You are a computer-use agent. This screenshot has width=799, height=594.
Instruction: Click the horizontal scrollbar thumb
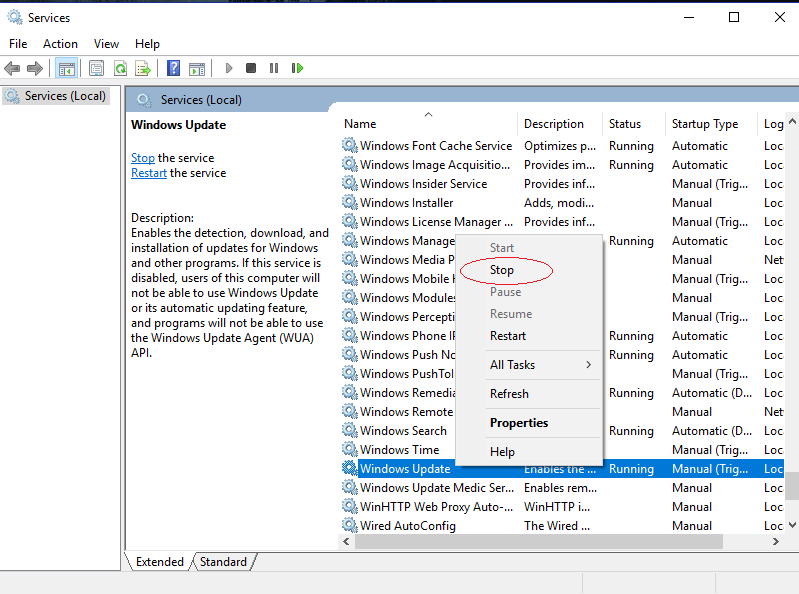pos(539,542)
